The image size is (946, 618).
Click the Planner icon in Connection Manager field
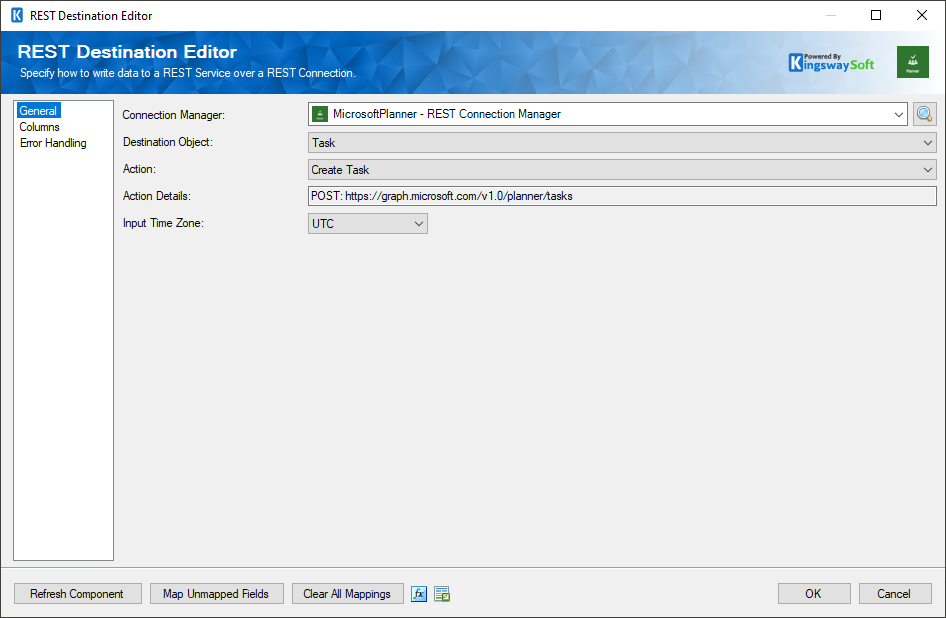pos(320,114)
